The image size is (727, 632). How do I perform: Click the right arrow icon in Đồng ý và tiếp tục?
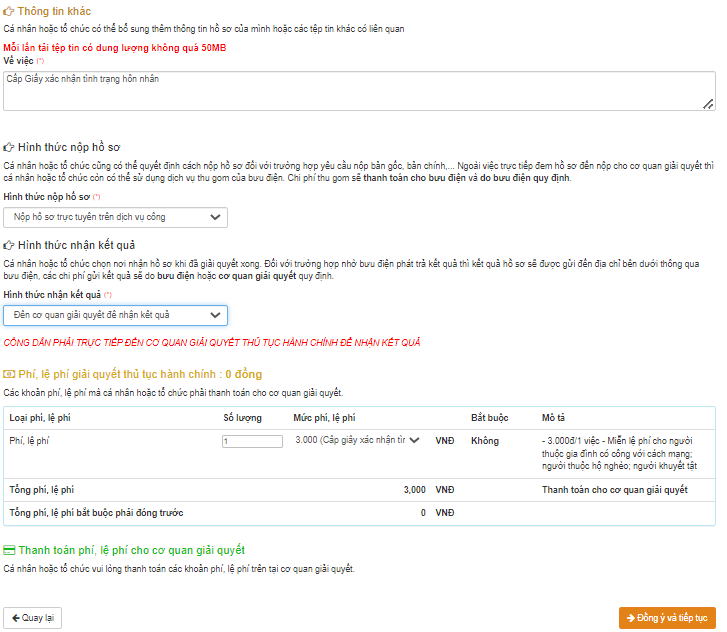[x=630, y=618]
